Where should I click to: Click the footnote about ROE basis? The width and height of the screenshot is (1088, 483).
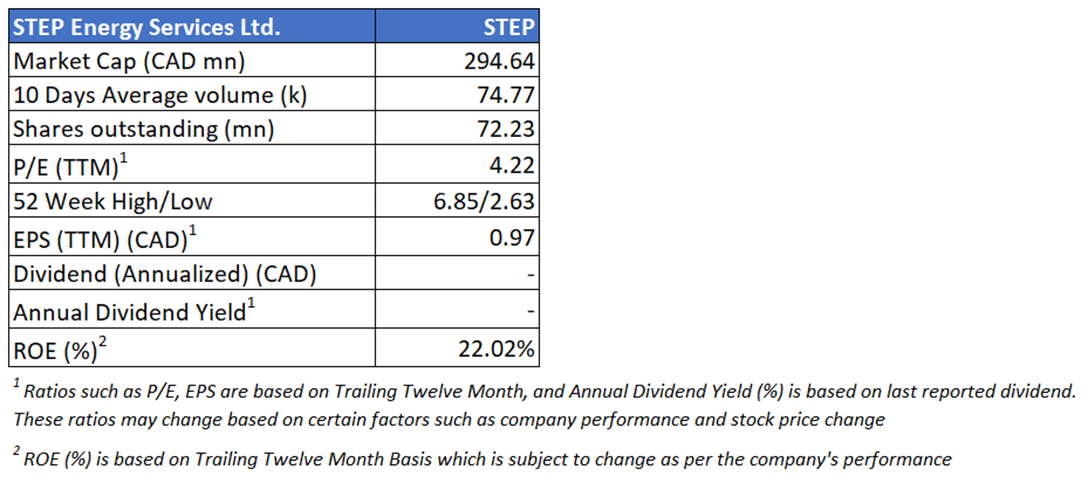pos(482,459)
